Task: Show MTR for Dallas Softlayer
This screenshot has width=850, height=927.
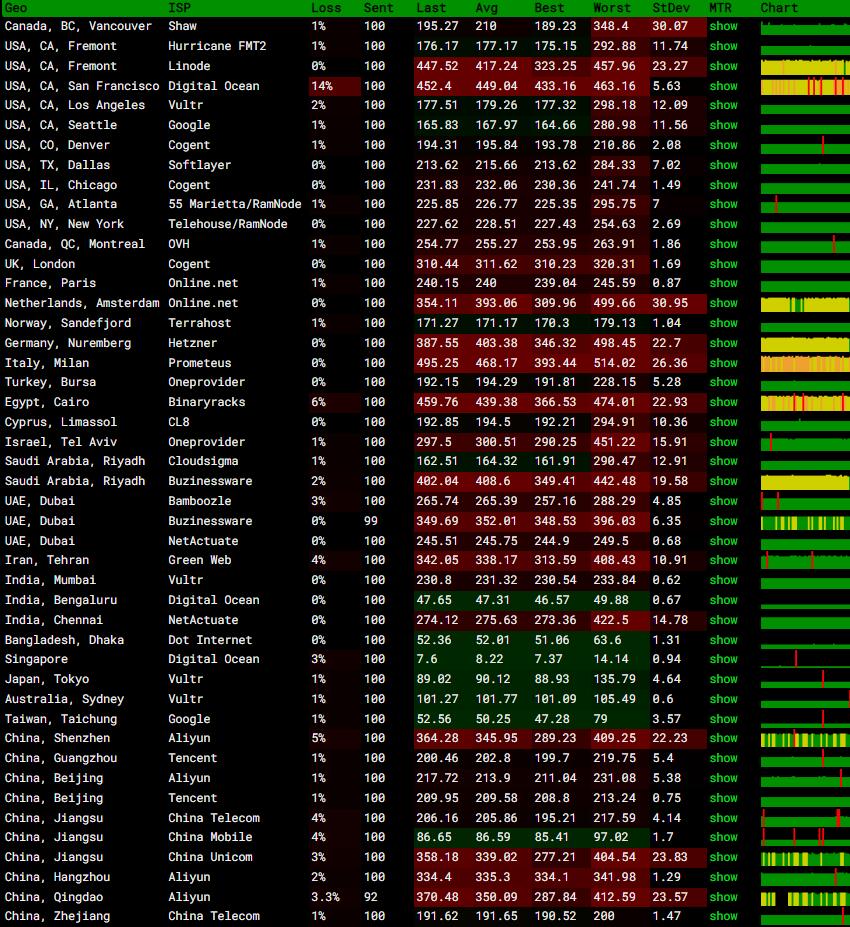Action: point(724,165)
